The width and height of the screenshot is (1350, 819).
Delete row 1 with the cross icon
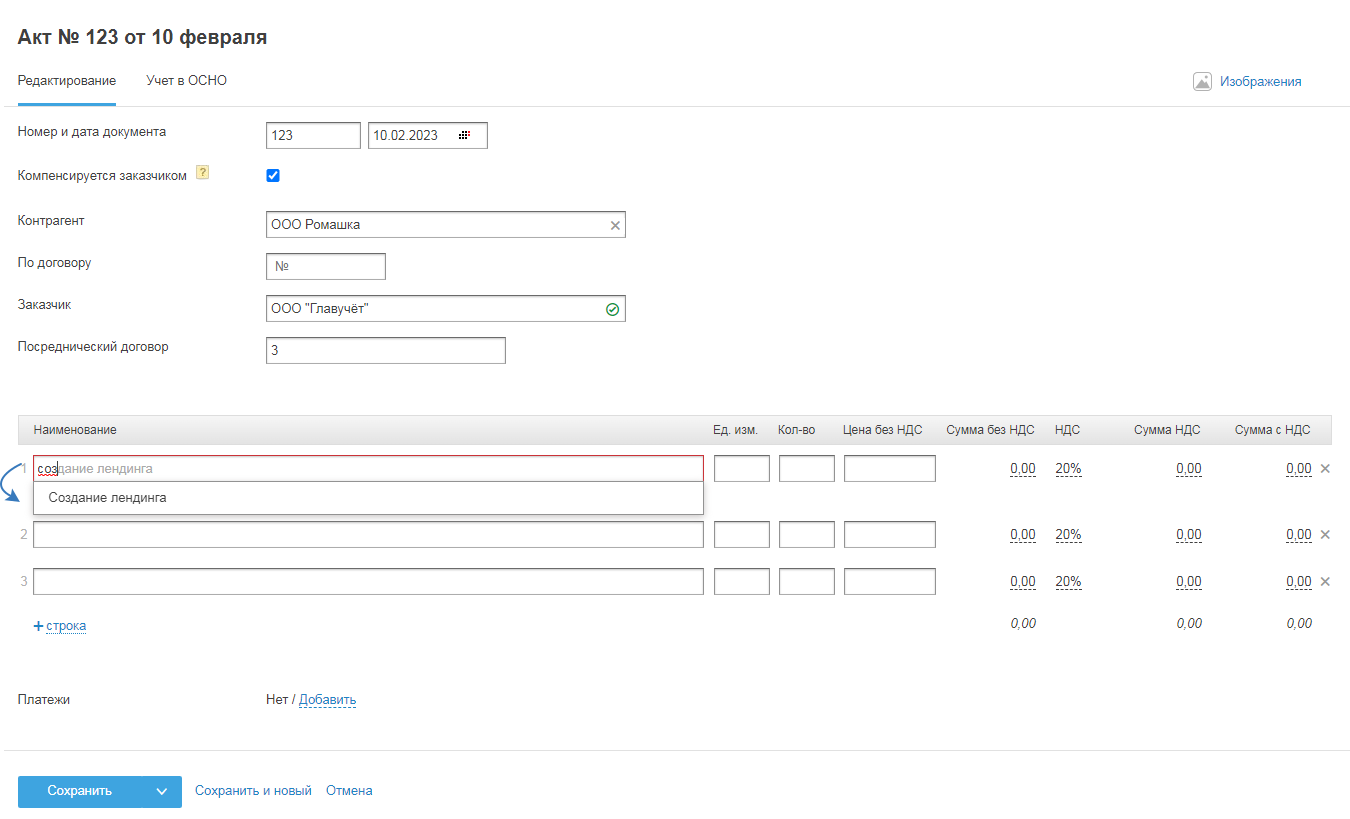click(1325, 468)
